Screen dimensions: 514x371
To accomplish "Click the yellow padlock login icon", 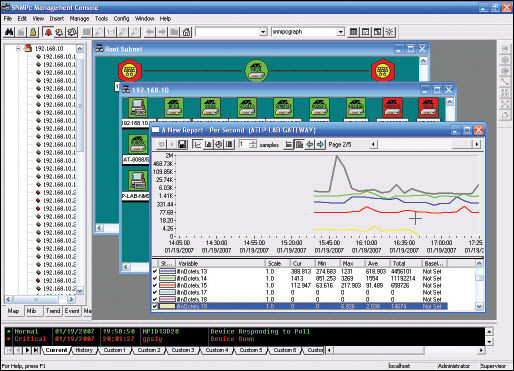I will click(33, 32).
